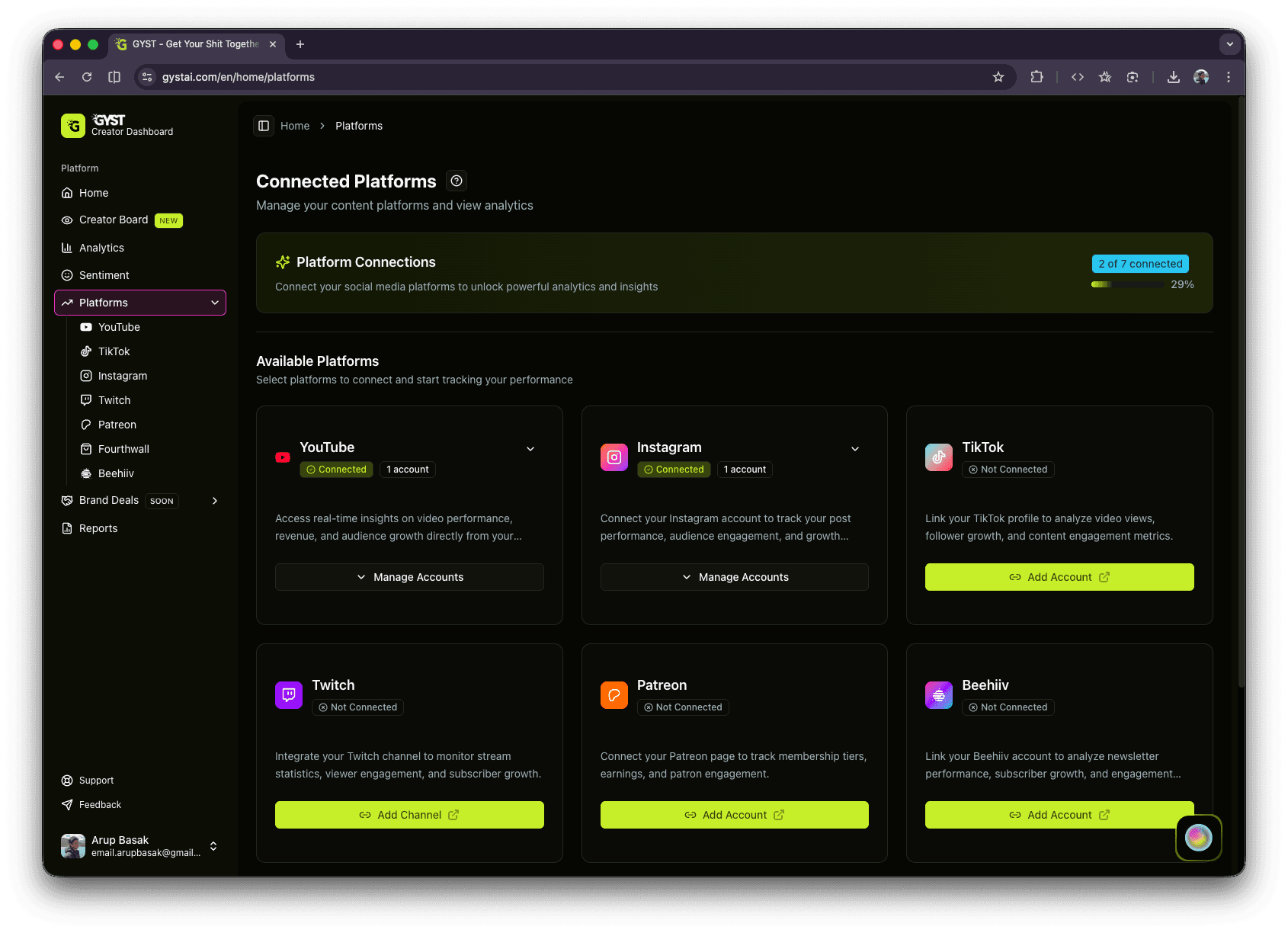
Task: Click the Fourthwall icon in the sidebar
Action: (86, 449)
